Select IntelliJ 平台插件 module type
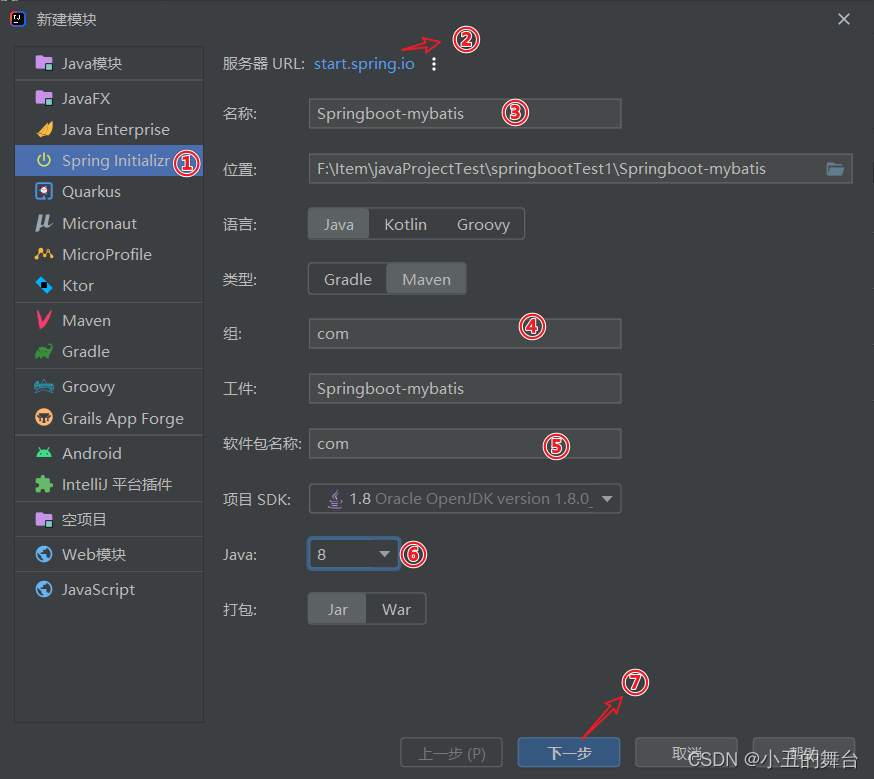874x779 pixels. point(109,484)
